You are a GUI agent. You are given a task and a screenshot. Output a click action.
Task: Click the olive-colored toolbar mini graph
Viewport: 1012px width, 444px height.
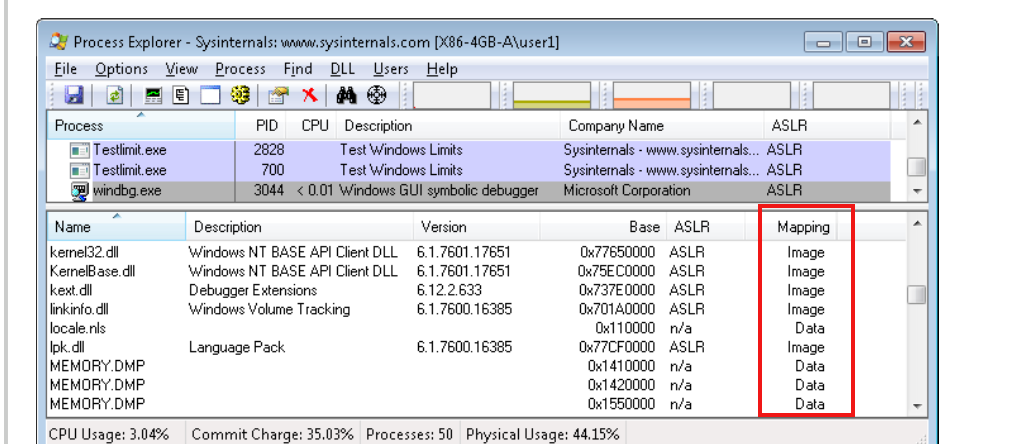tap(552, 96)
